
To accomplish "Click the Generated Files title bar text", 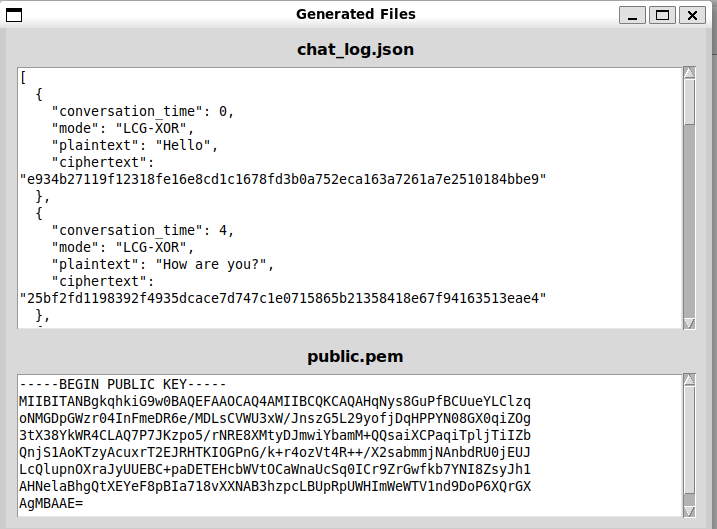I will 355,14.
